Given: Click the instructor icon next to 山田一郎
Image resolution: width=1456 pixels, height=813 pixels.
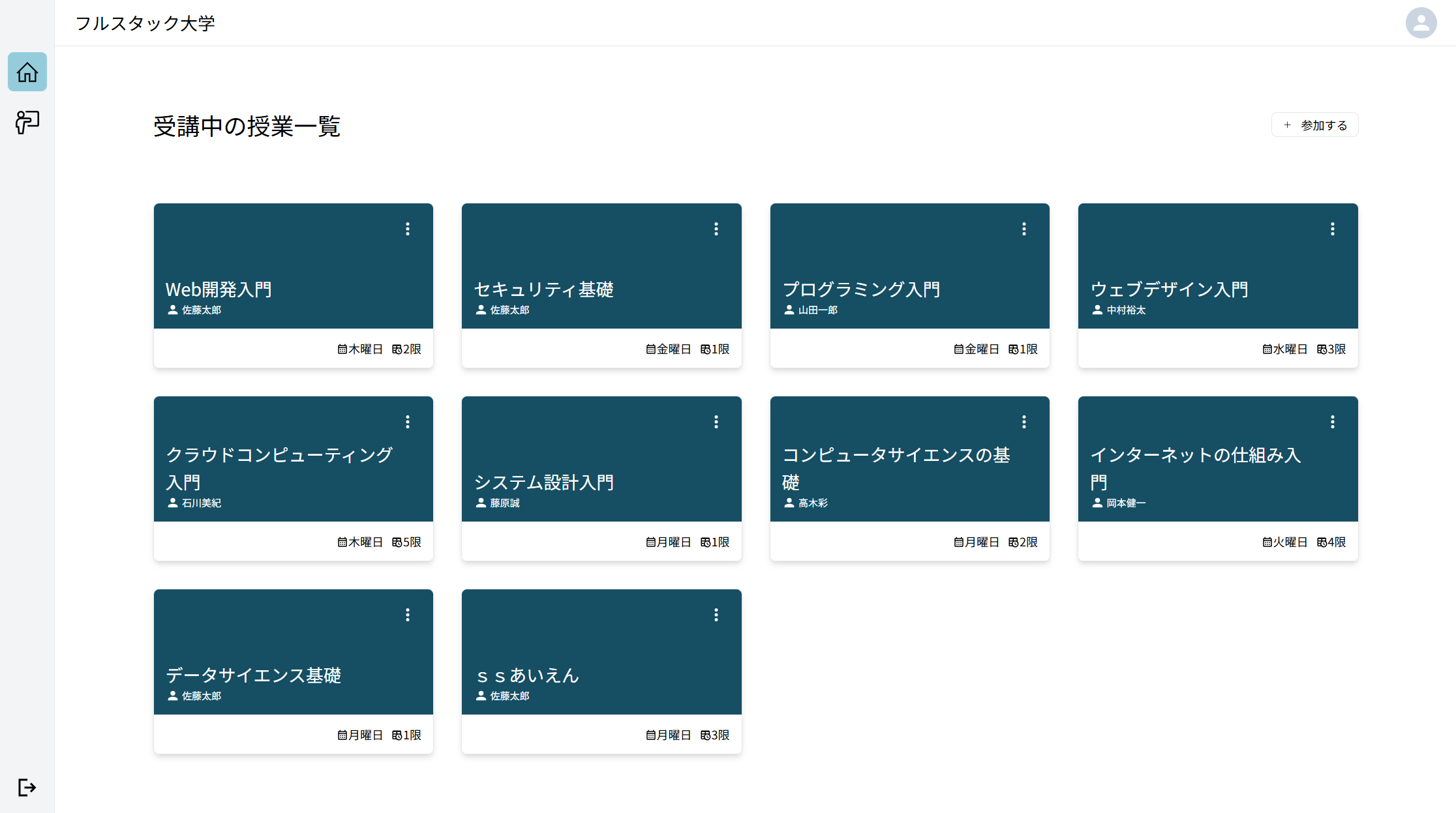Looking at the screenshot, I should (788, 310).
